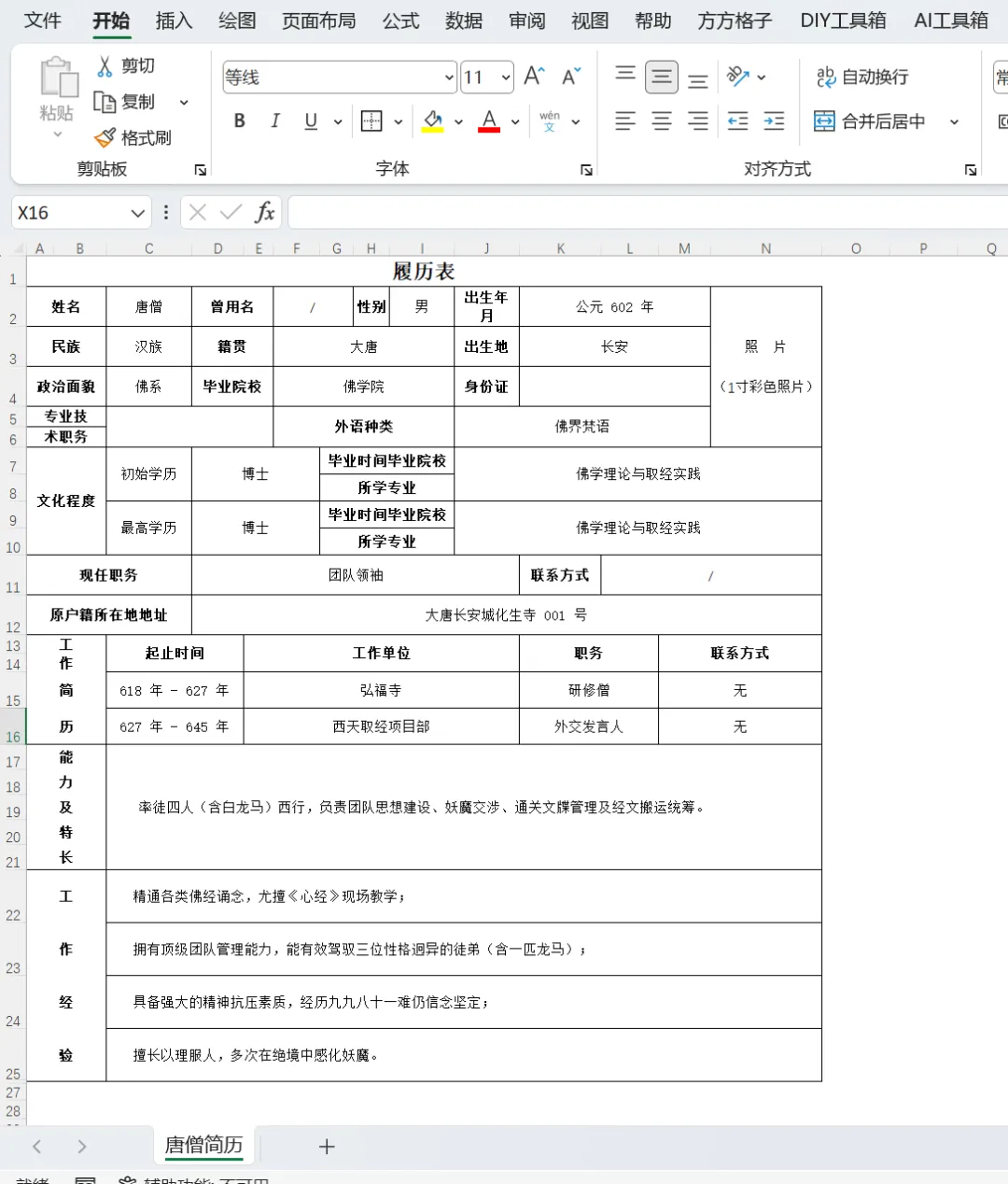1008x1184 pixels.
Task: Toggle Wrap Text (自动换行)
Action: (861, 77)
